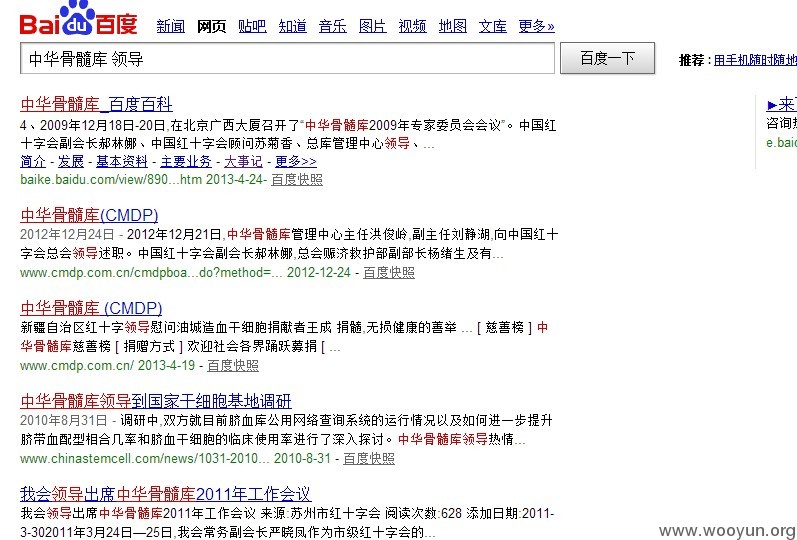Open the 用手机随时随地 recommendation link
Viewport: 797px width, 540px height.
[x=755, y=60]
